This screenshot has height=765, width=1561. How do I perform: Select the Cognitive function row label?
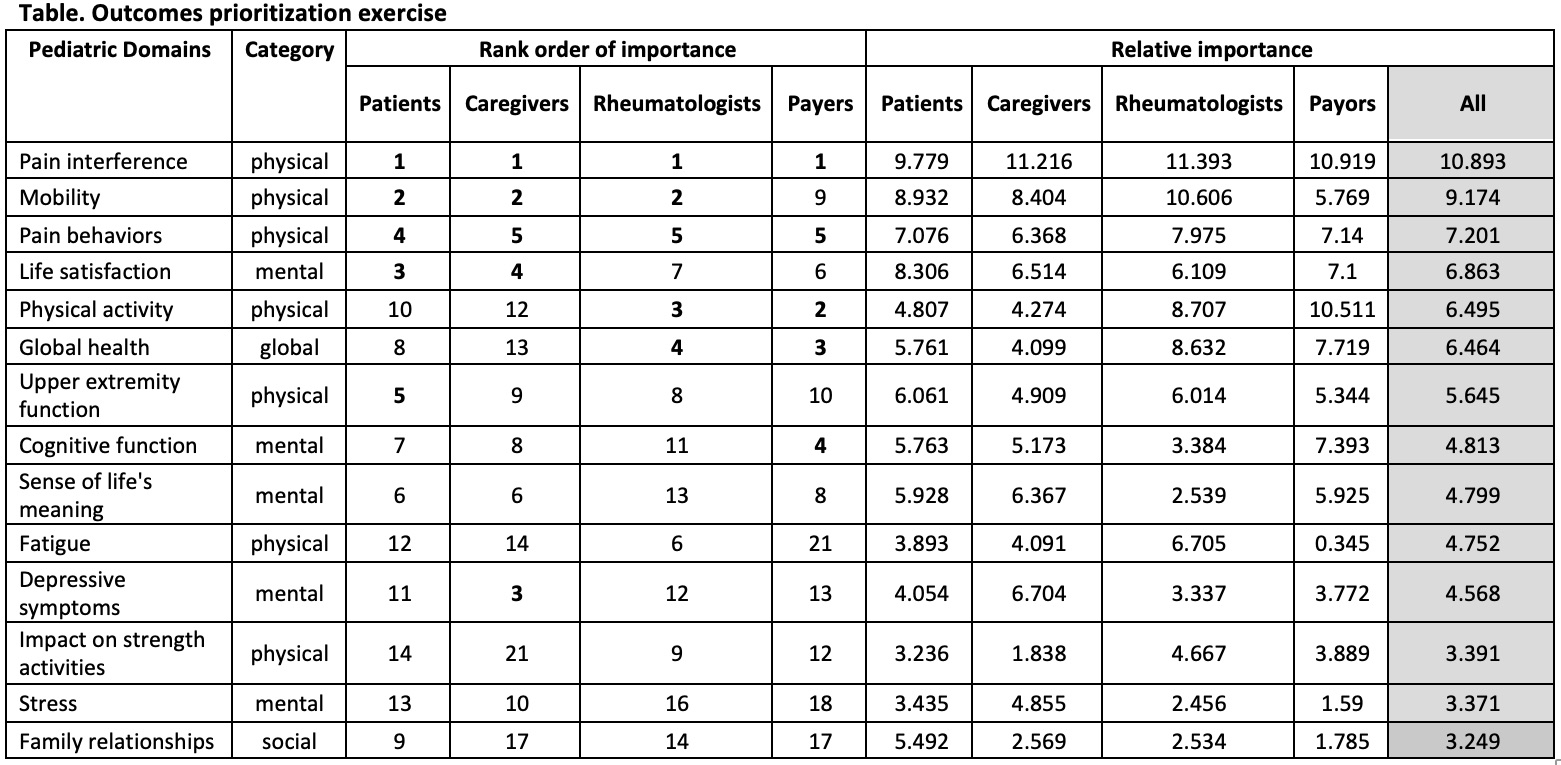[108, 445]
